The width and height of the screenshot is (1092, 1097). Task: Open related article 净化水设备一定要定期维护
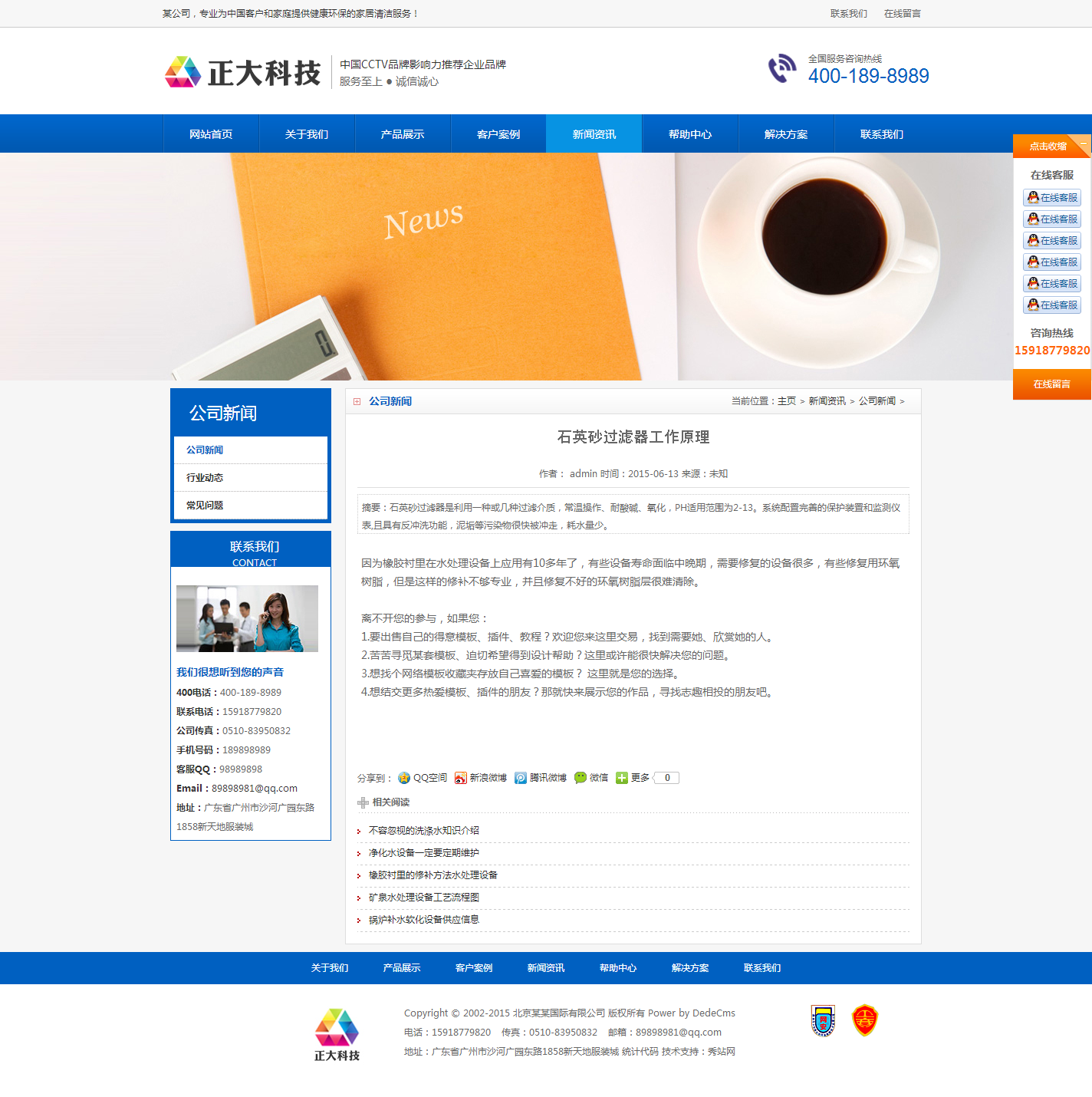point(423,852)
